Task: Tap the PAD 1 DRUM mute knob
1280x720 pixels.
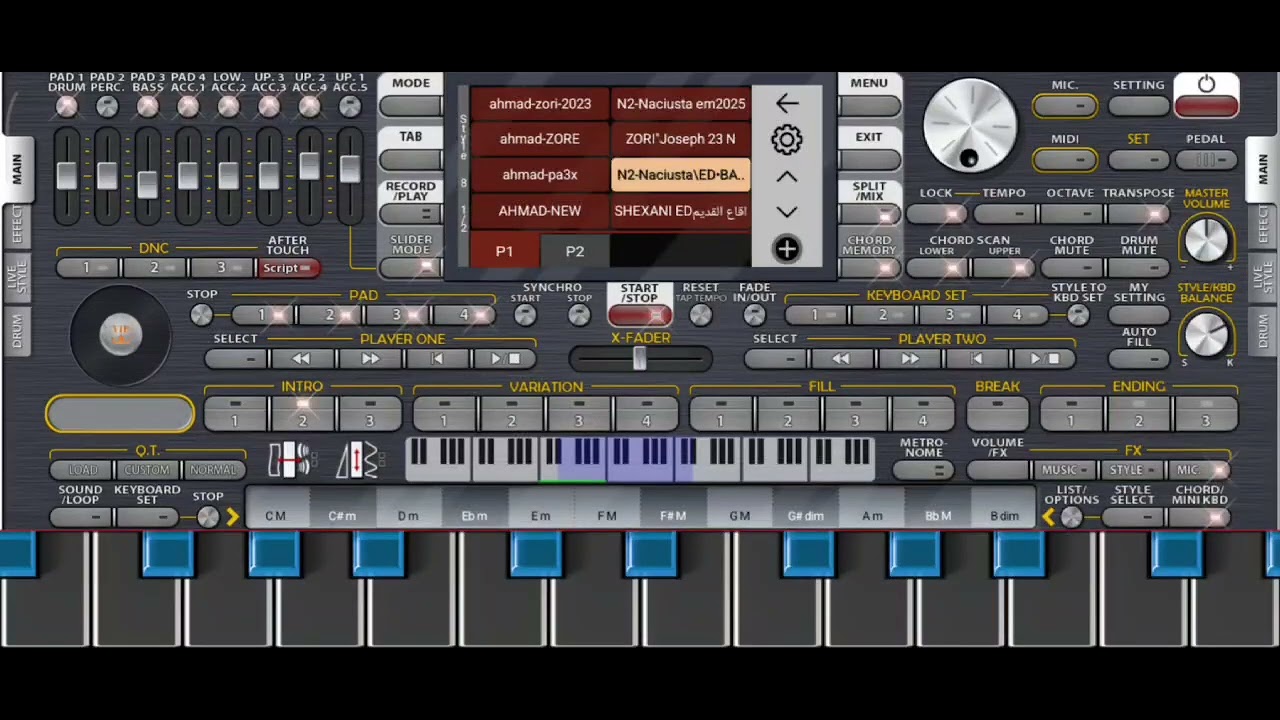Action: tap(66, 106)
